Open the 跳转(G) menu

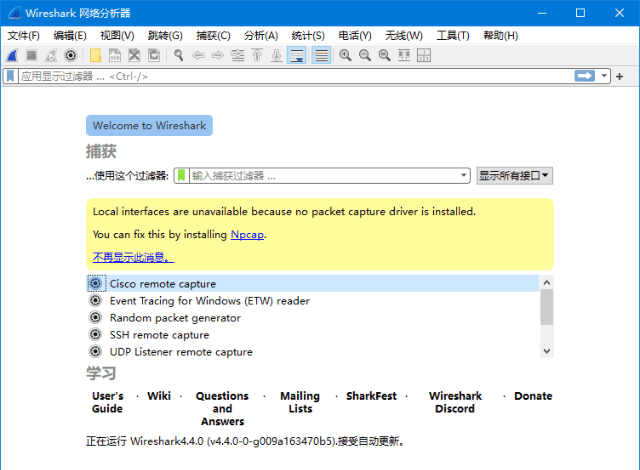pos(165,35)
